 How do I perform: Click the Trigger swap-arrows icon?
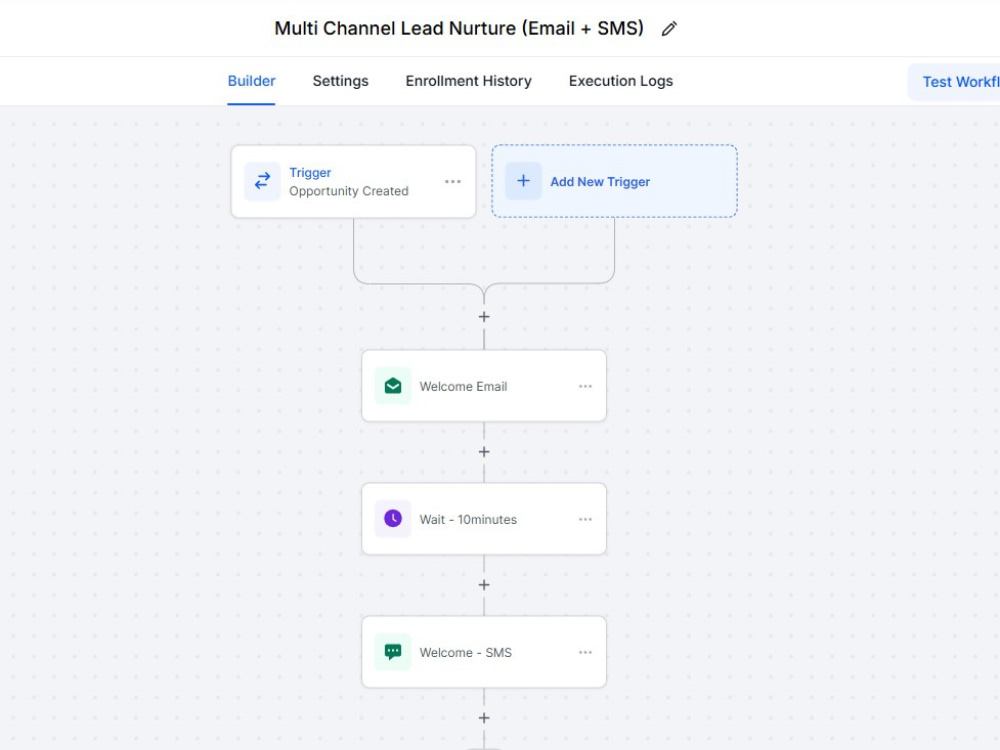(262, 182)
